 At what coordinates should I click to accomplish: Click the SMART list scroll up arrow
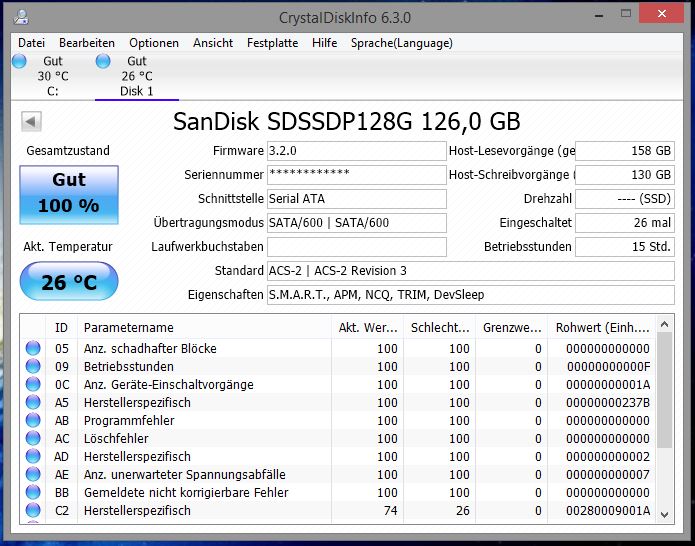[664, 325]
